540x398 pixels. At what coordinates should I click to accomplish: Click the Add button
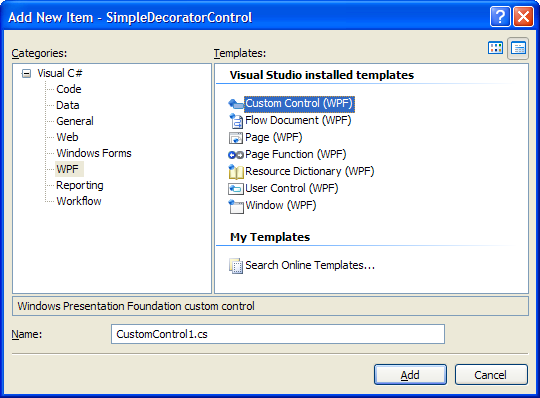pos(410,375)
